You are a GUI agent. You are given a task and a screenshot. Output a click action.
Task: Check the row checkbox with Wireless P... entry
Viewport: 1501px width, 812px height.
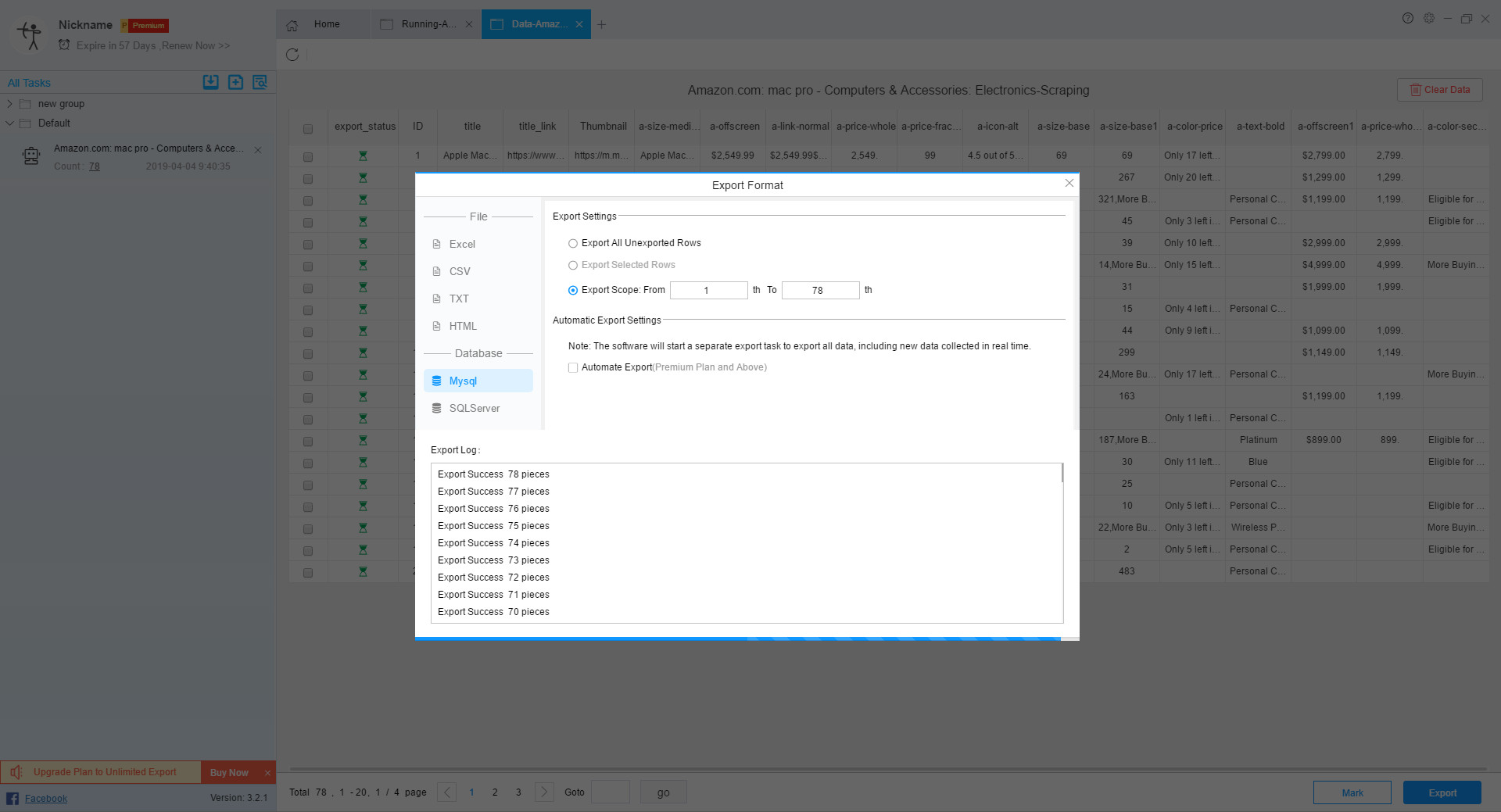(x=308, y=529)
